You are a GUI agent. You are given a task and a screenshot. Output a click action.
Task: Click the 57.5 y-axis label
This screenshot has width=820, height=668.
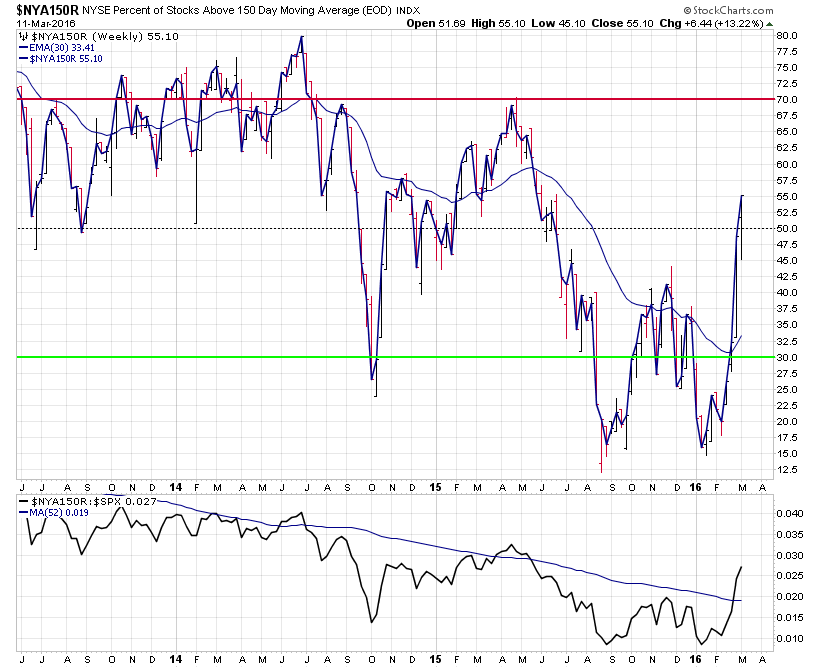[787, 180]
